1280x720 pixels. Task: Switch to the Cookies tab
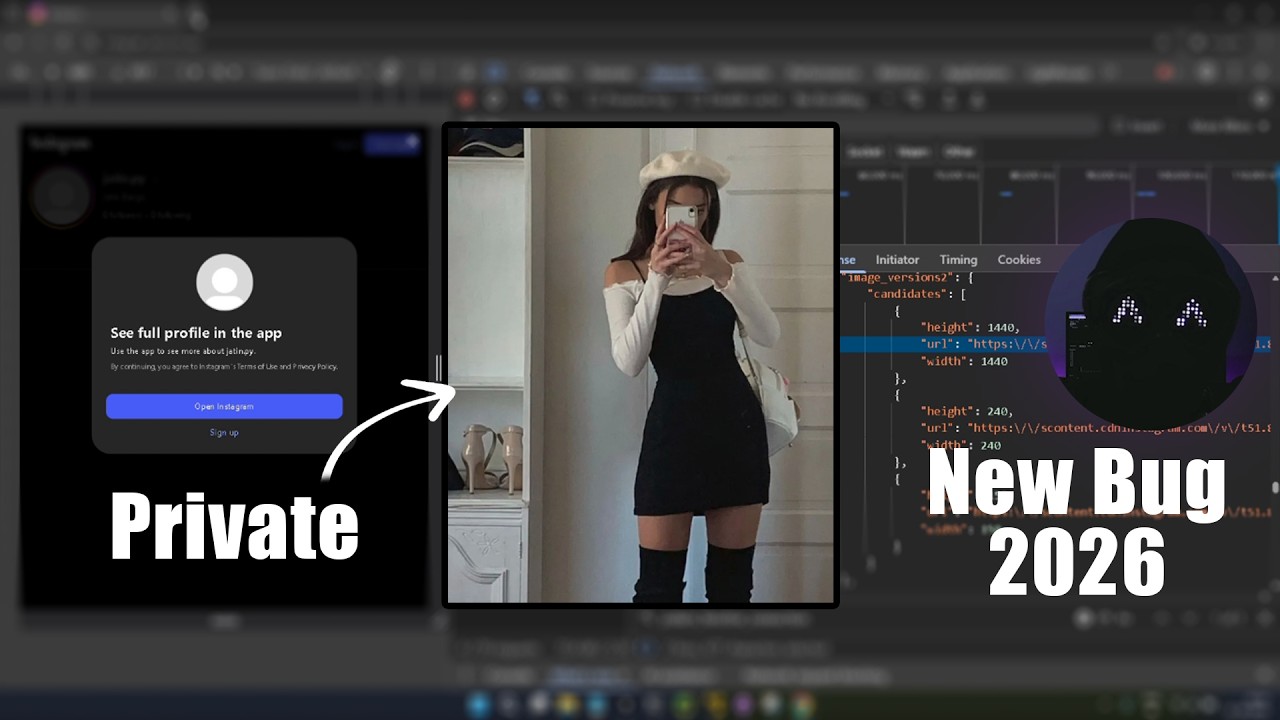1019,260
